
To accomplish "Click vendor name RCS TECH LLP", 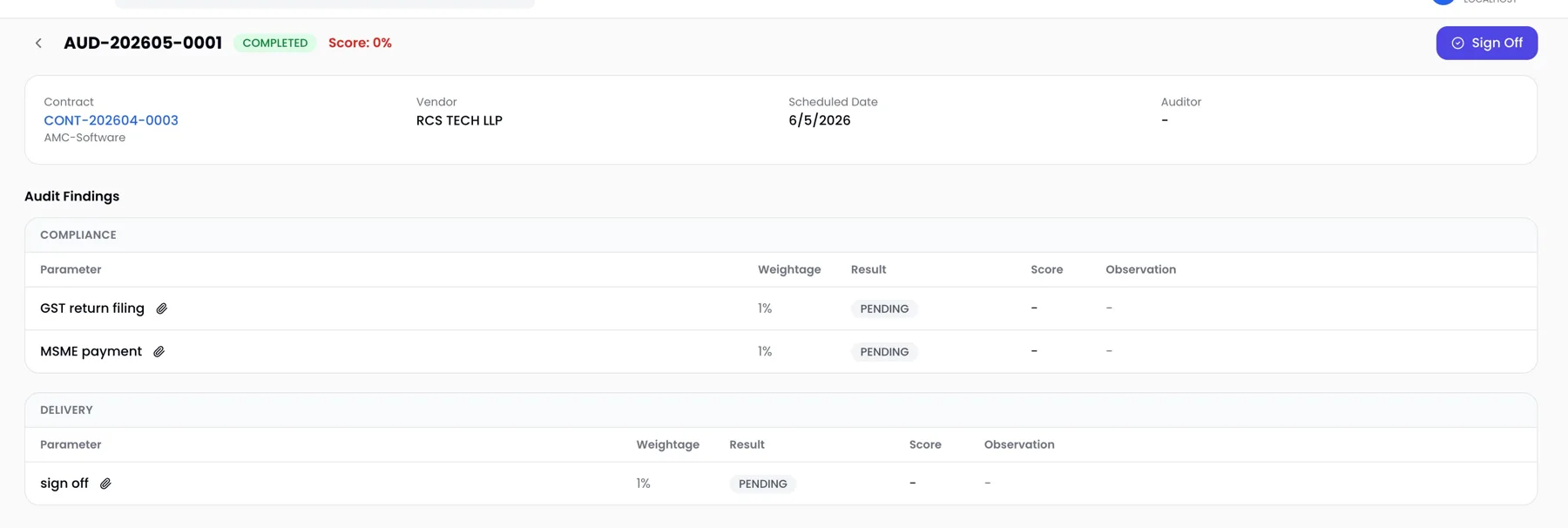I will click(x=459, y=120).
